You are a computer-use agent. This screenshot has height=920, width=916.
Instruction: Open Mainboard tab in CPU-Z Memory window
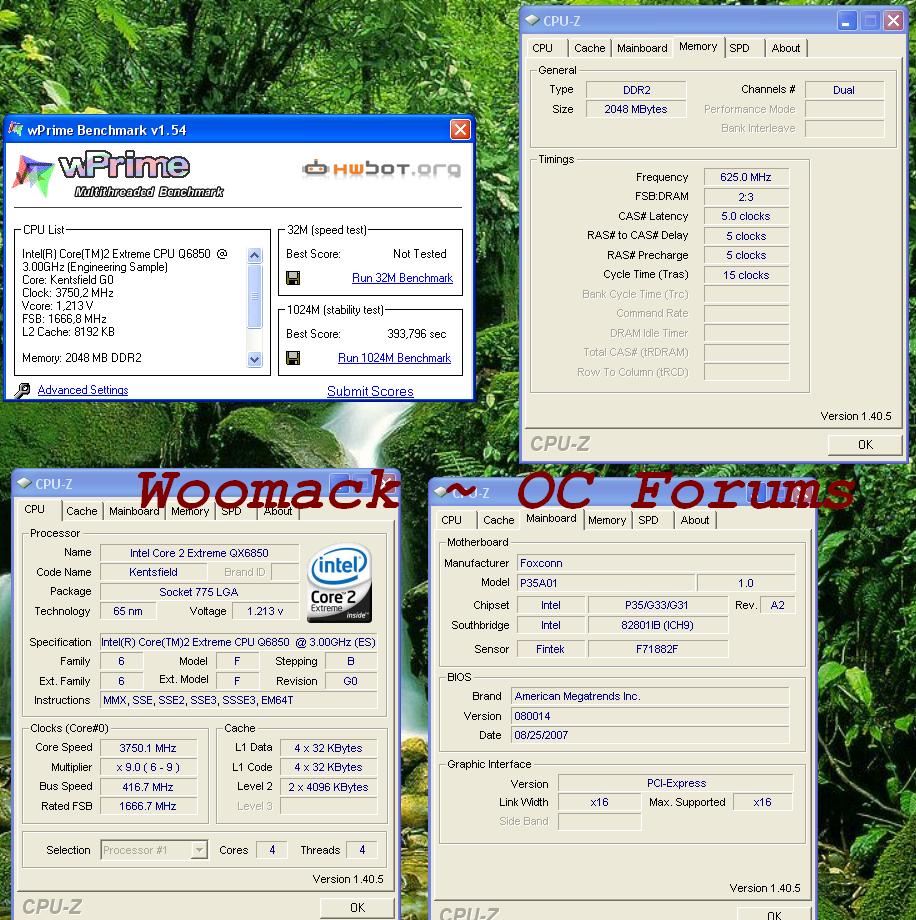[x=642, y=48]
